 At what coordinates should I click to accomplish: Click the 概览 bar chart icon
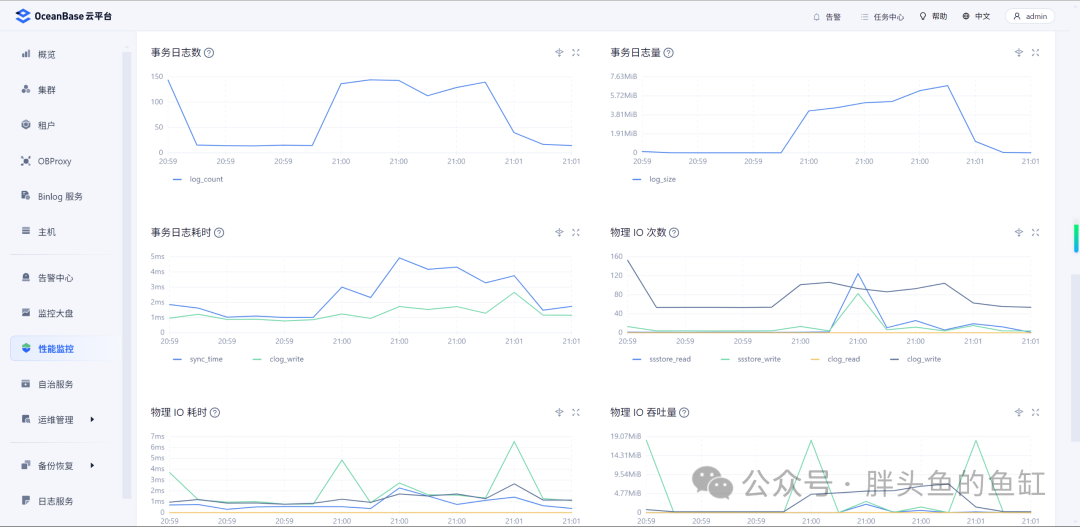26,53
